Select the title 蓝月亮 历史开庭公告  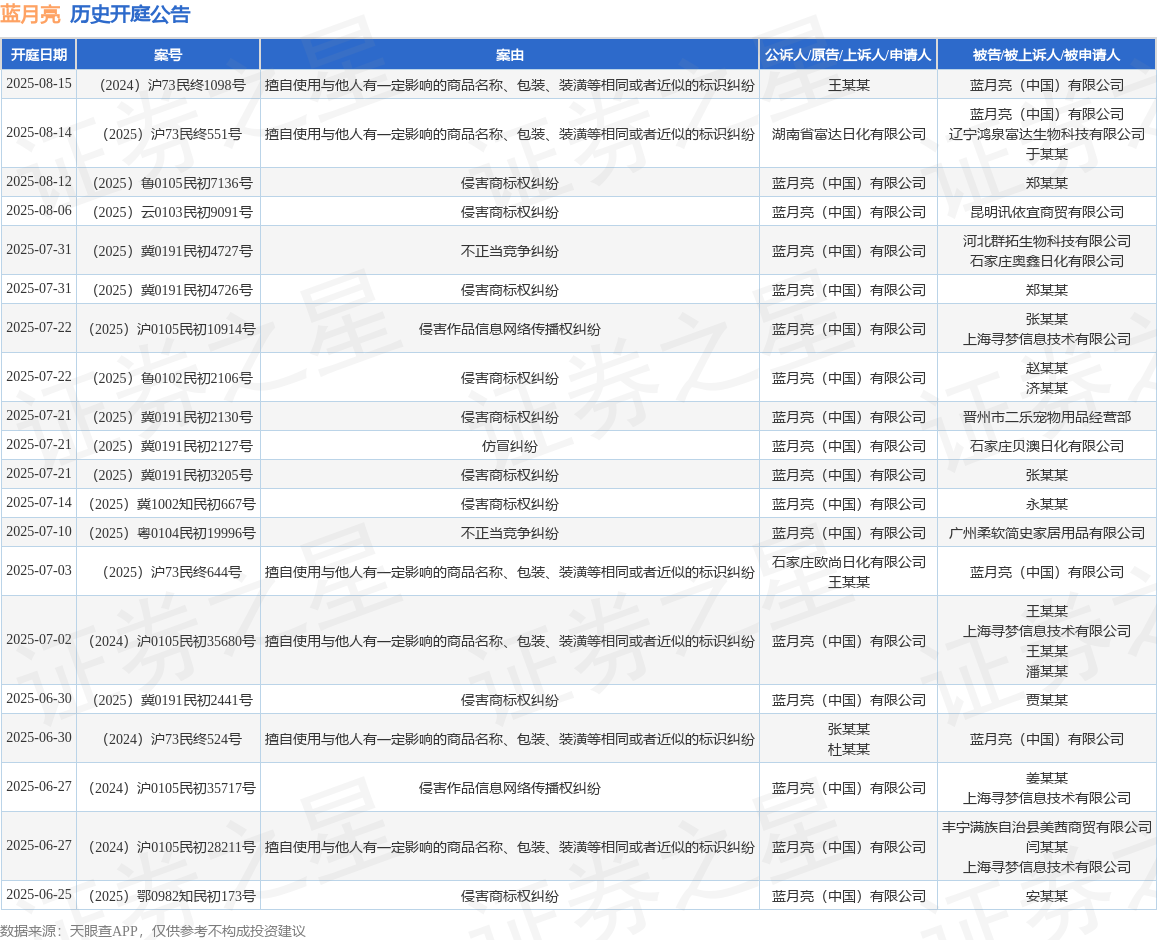click(x=95, y=14)
